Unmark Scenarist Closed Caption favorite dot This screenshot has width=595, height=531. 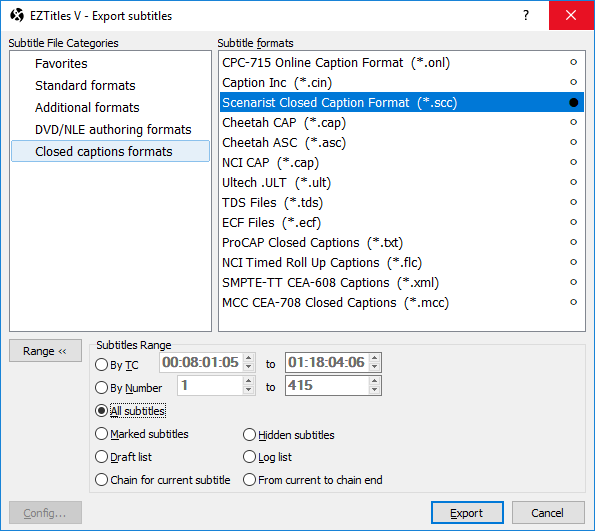tap(573, 102)
